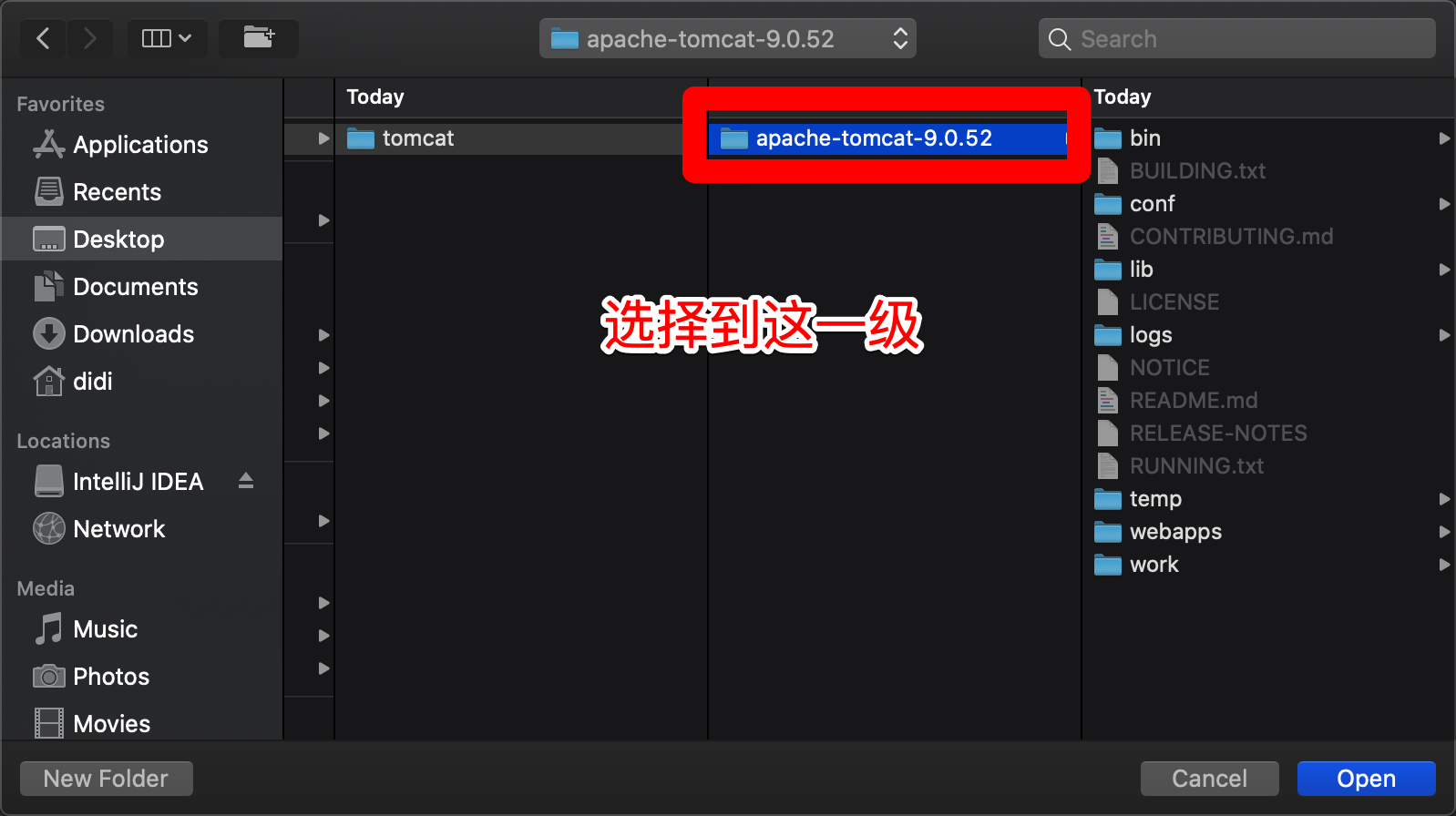Select Downloads in the sidebar
Image resolution: width=1456 pixels, height=816 pixels.
141,334
